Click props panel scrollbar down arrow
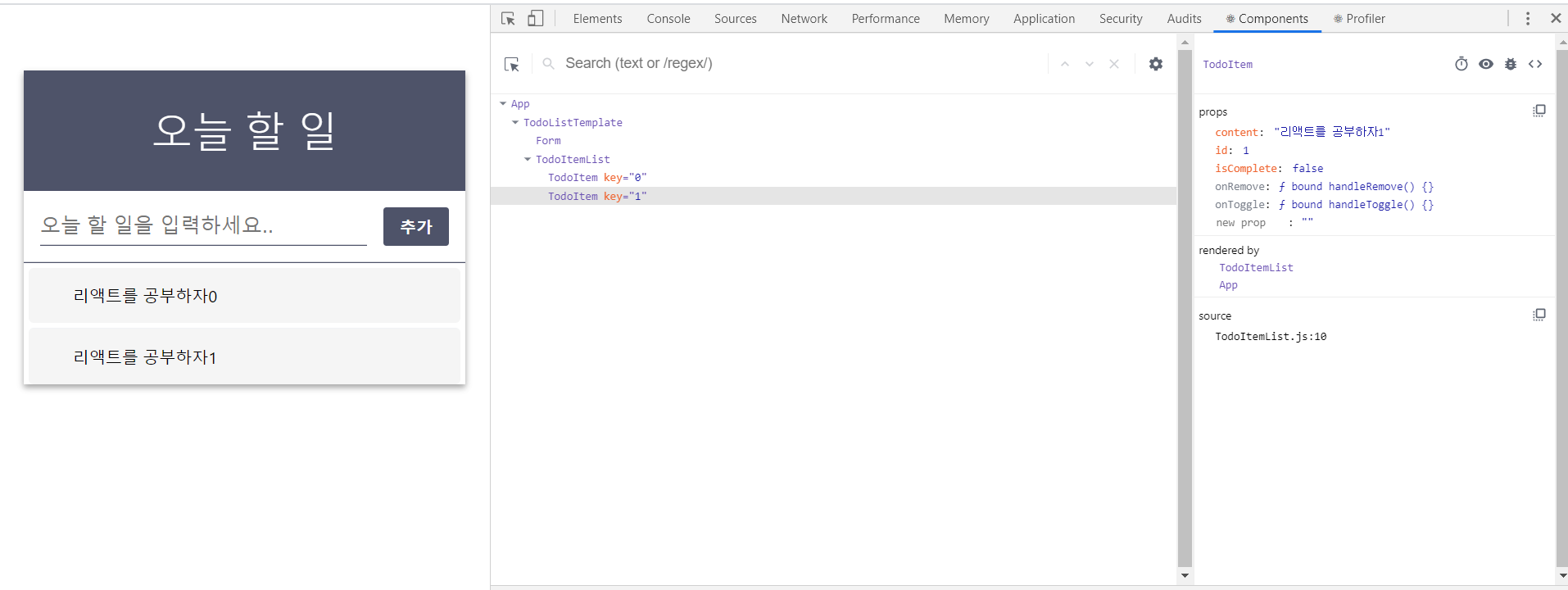 tap(1562, 576)
